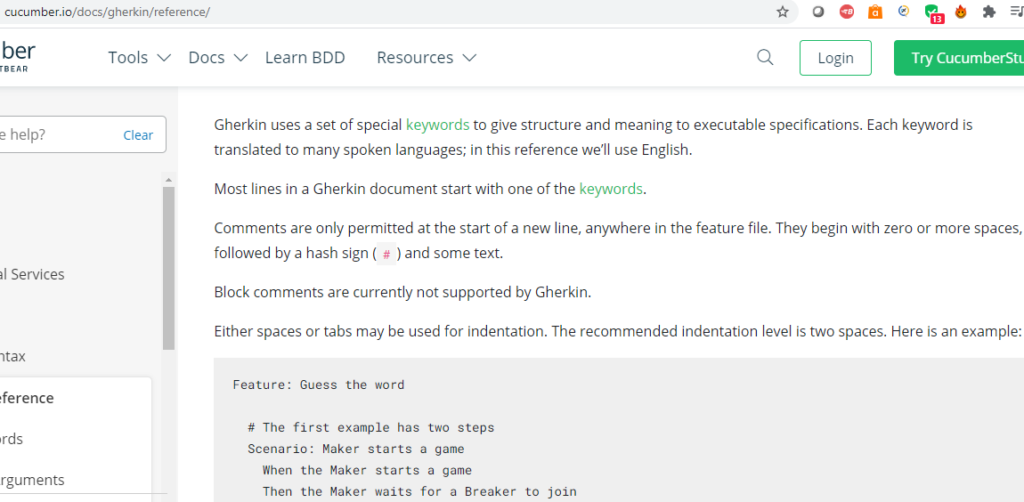Go to Learn BDD page
Viewport: 1024px width, 502px height.
pyautogui.click(x=305, y=57)
